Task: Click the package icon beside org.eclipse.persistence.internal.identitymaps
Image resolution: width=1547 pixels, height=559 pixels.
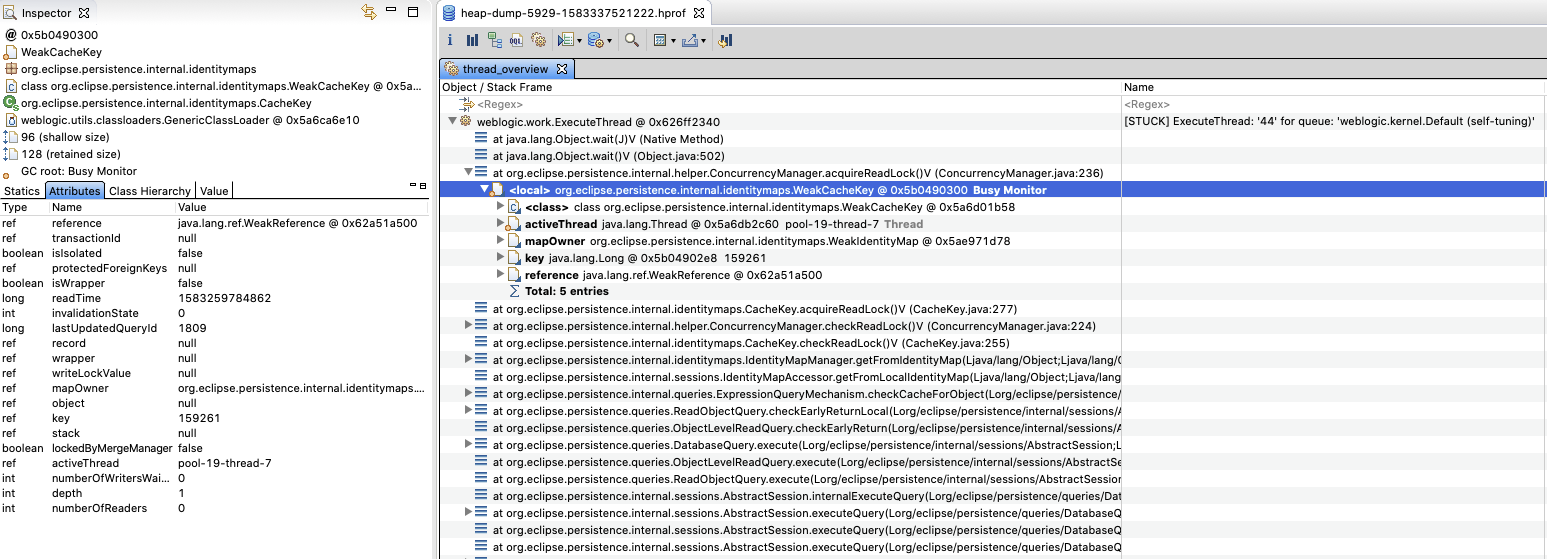Action: point(11,69)
